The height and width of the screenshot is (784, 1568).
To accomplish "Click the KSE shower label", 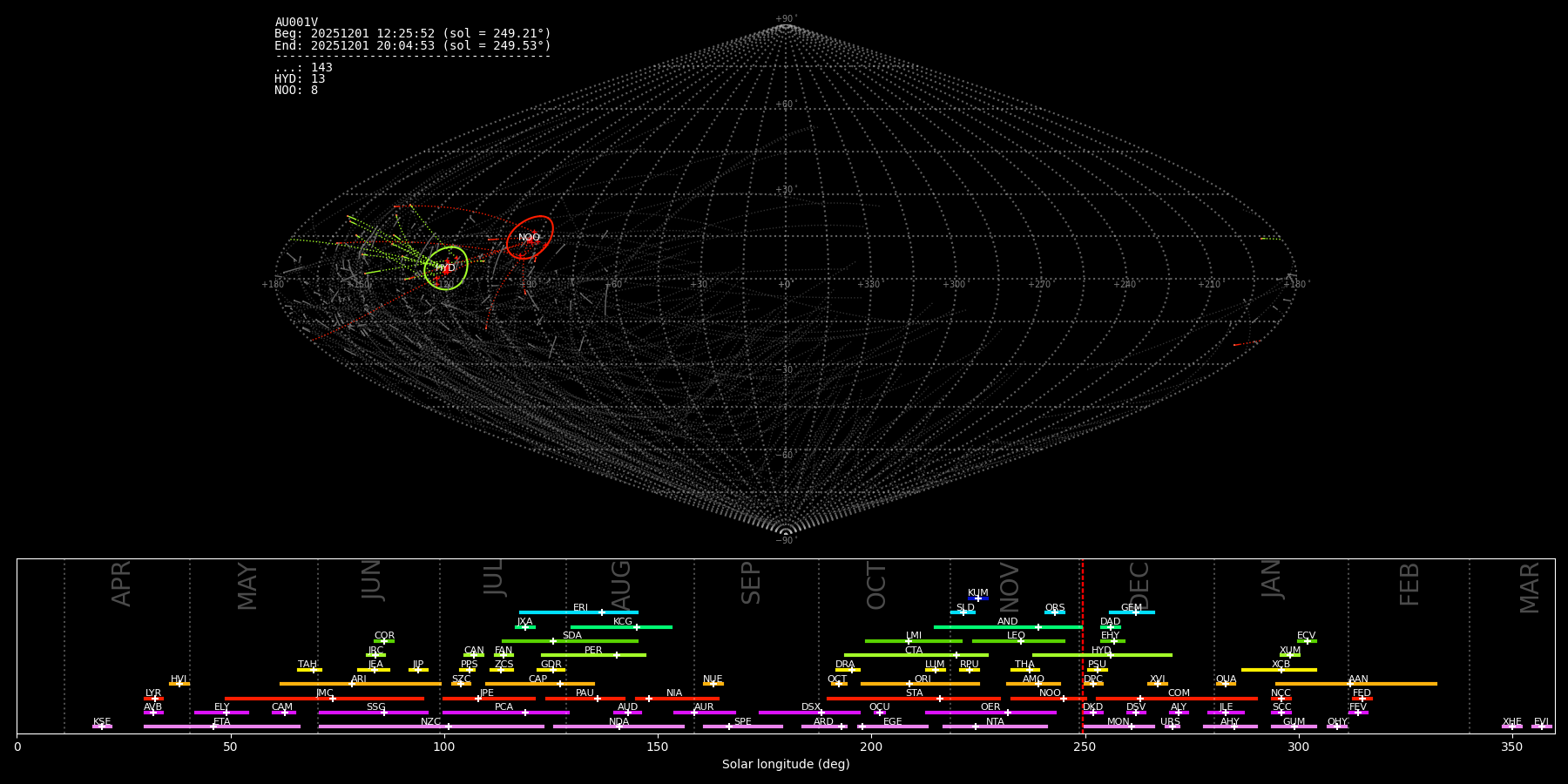I will [102, 722].
